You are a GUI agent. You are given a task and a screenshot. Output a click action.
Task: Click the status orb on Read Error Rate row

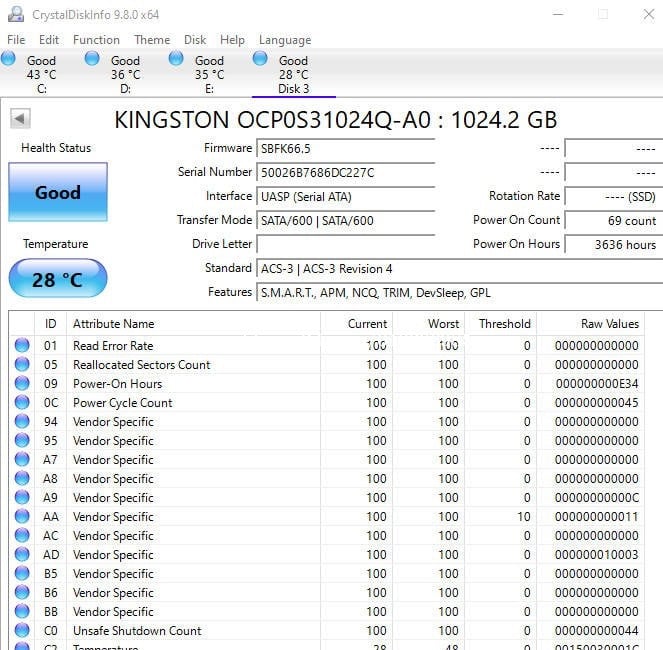click(22, 345)
